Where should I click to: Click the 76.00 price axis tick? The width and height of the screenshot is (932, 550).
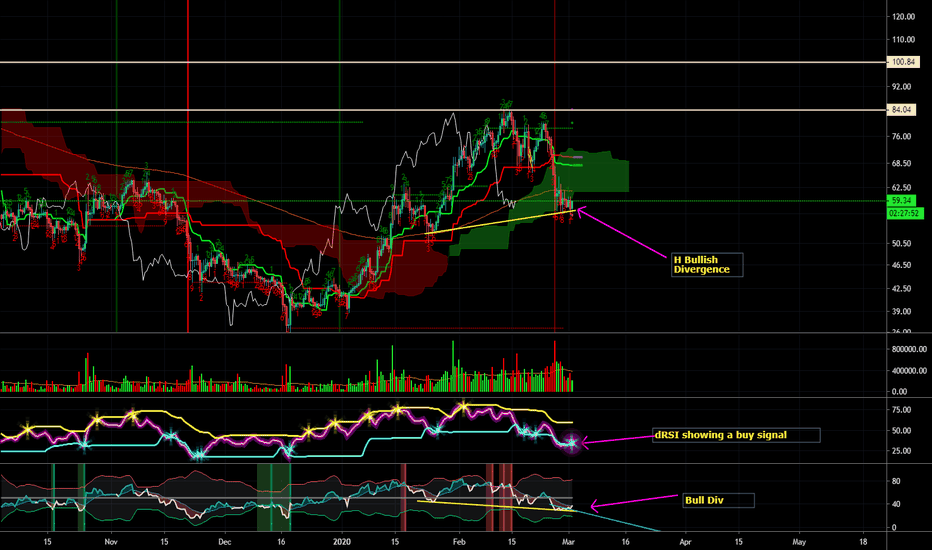pos(901,137)
